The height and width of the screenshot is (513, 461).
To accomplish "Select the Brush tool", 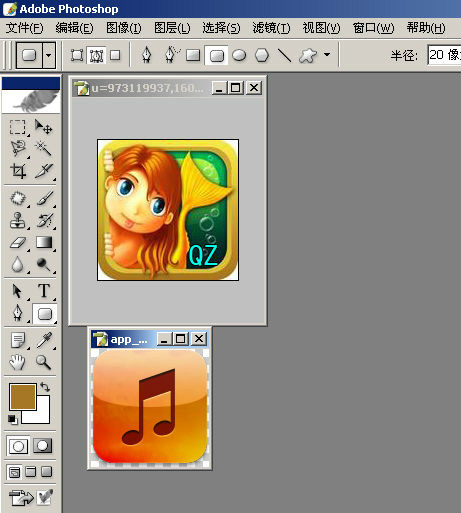I will (x=44, y=198).
